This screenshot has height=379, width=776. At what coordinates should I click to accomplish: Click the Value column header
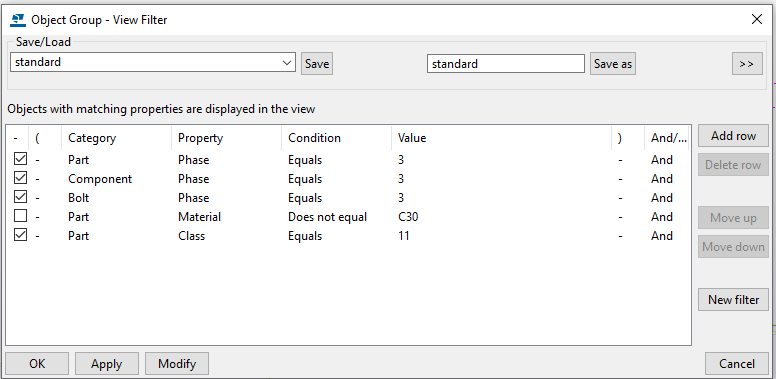point(501,138)
